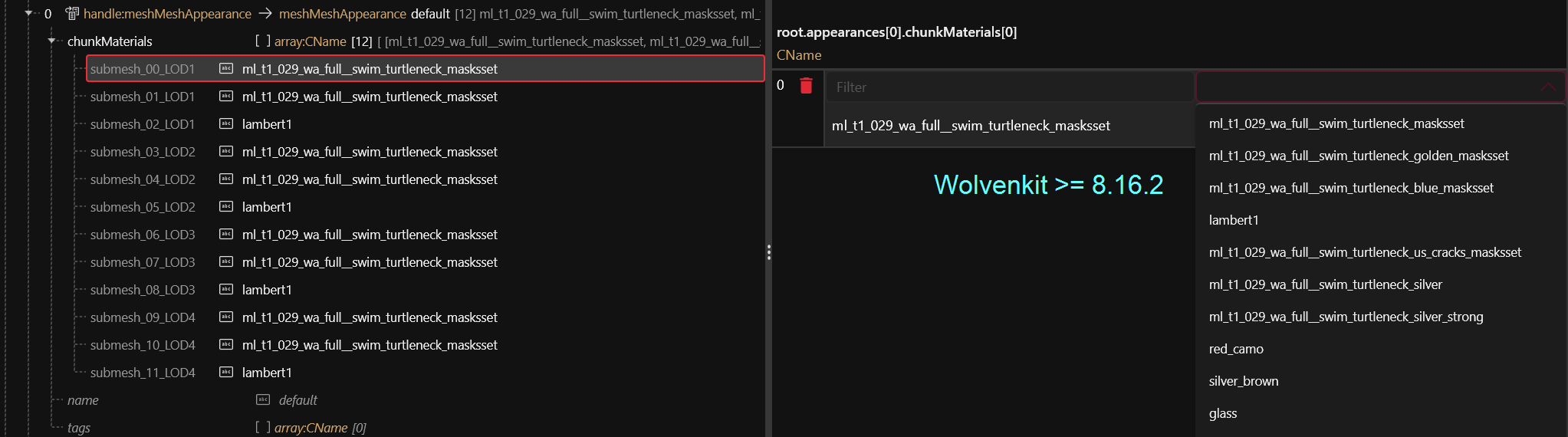Collapse the appearance 0 handle node
This screenshot has height=437, width=1568.
[28, 13]
